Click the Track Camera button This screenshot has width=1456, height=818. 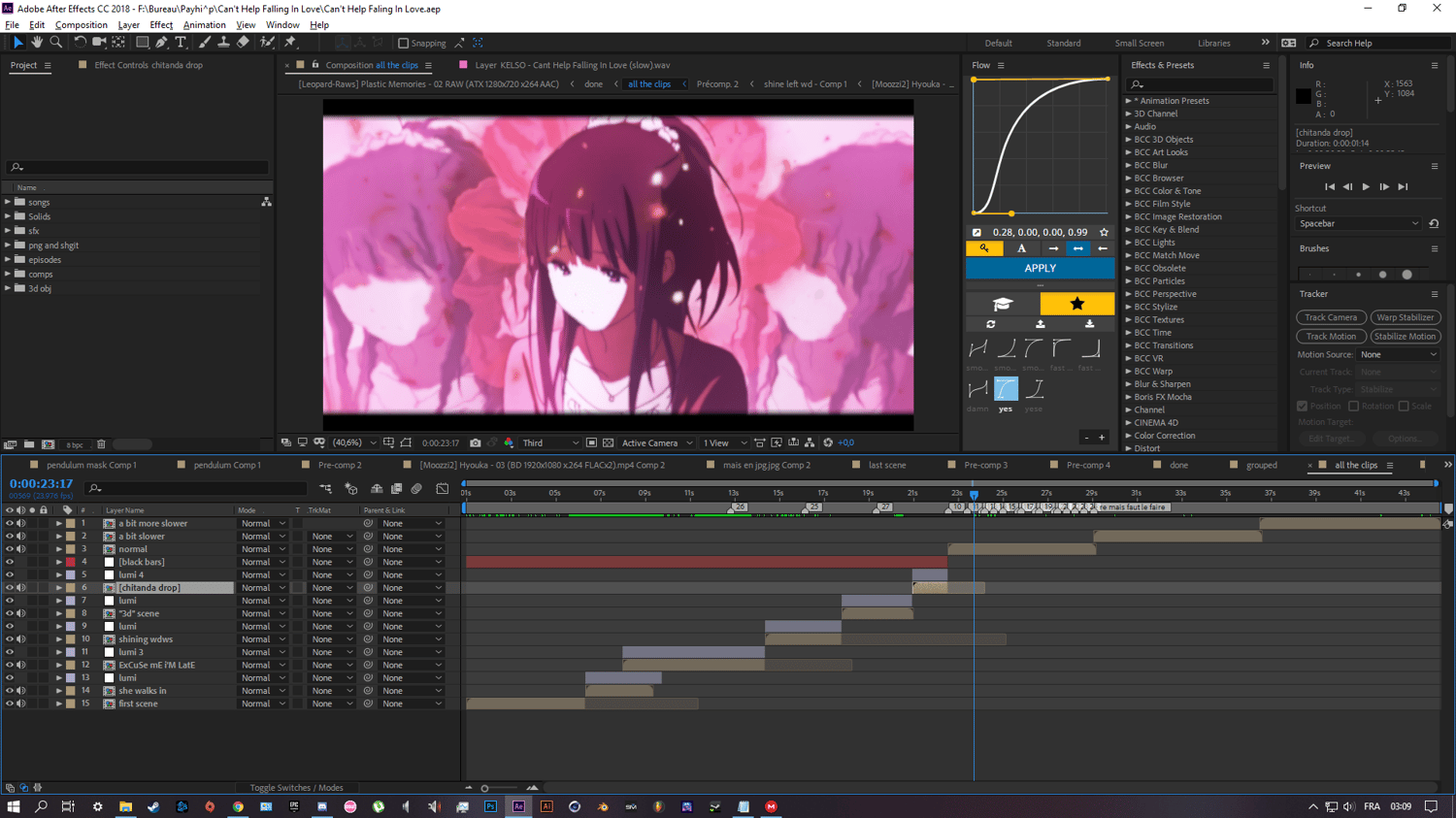(x=1331, y=317)
